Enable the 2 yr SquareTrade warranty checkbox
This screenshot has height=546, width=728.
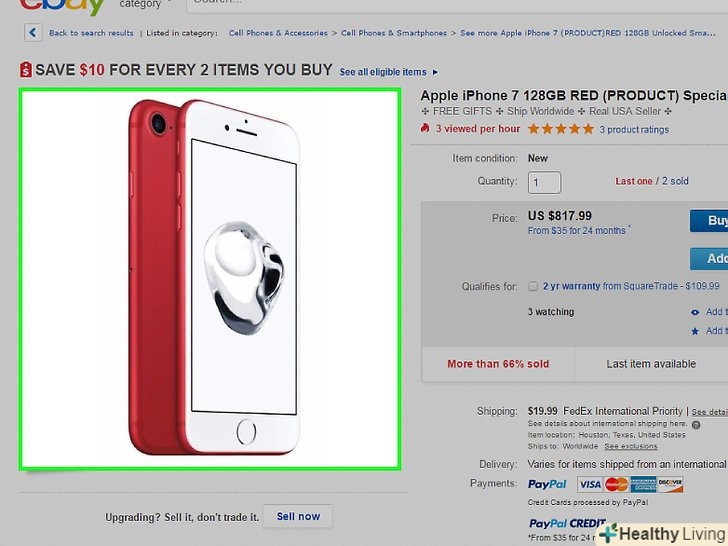(x=533, y=286)
